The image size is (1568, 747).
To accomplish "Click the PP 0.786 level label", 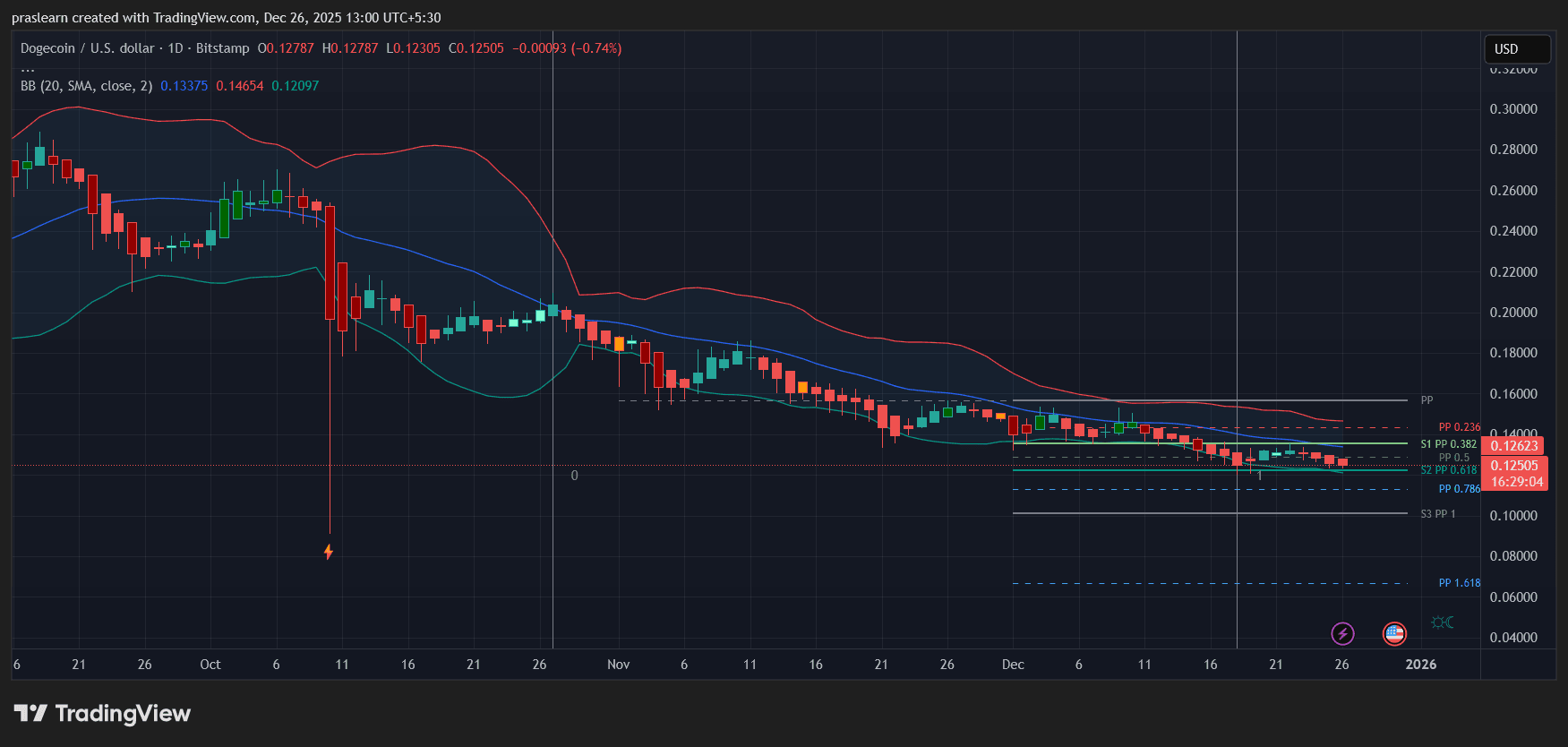I will pyautogui.click(x=1459, y=489).
